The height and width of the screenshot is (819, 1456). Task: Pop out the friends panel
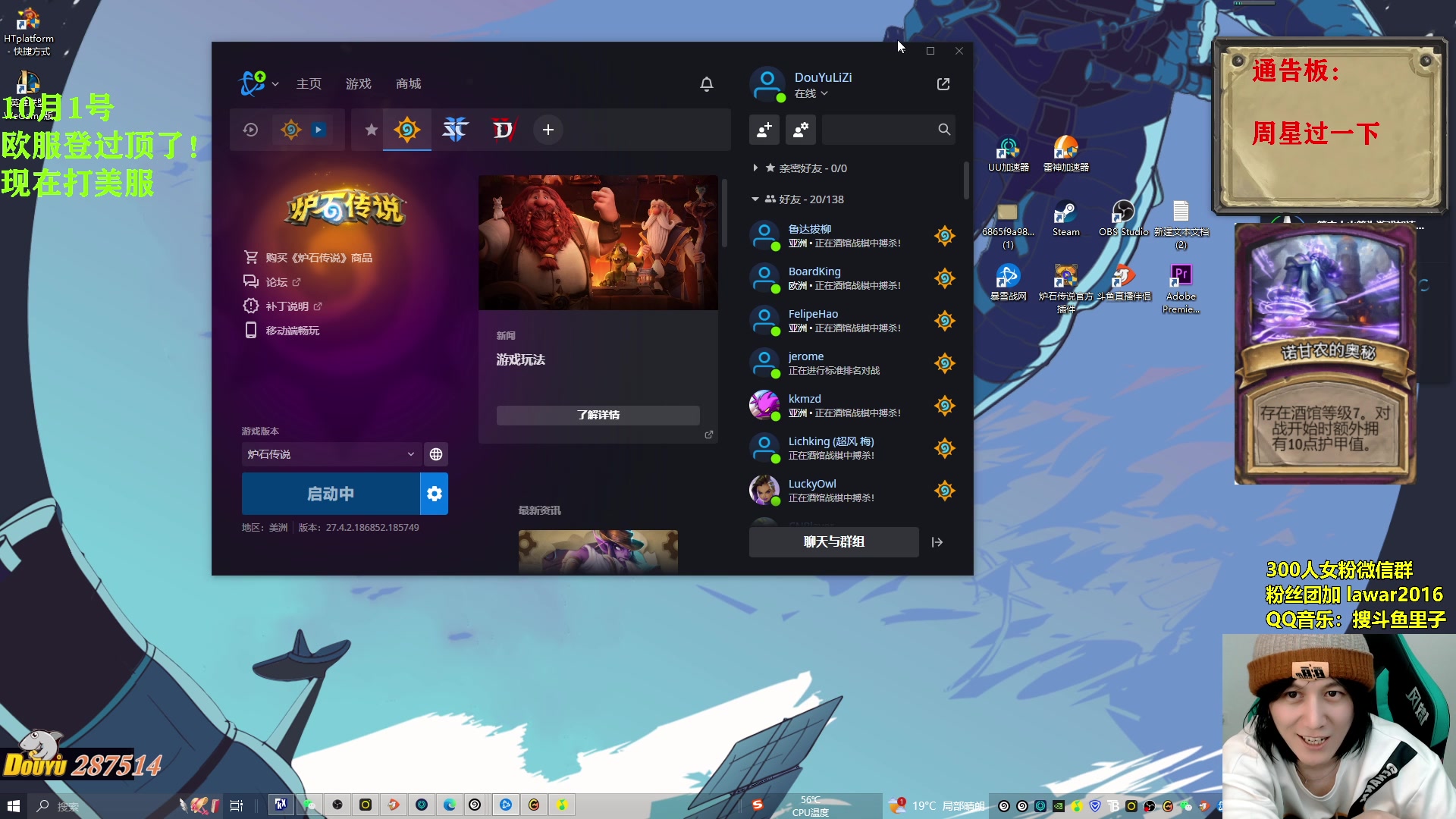pyautogui.click(x=943, y=84)
